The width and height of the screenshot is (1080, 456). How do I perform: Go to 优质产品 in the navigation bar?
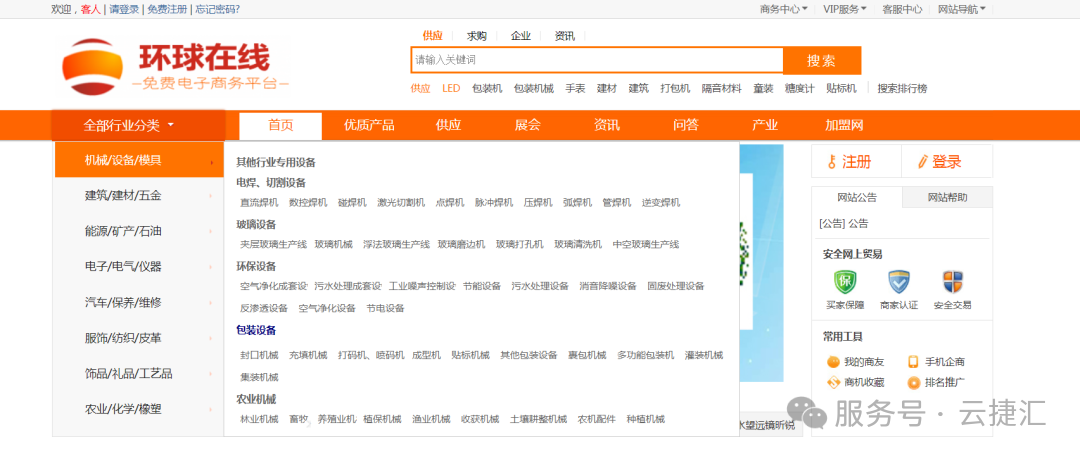369,126
